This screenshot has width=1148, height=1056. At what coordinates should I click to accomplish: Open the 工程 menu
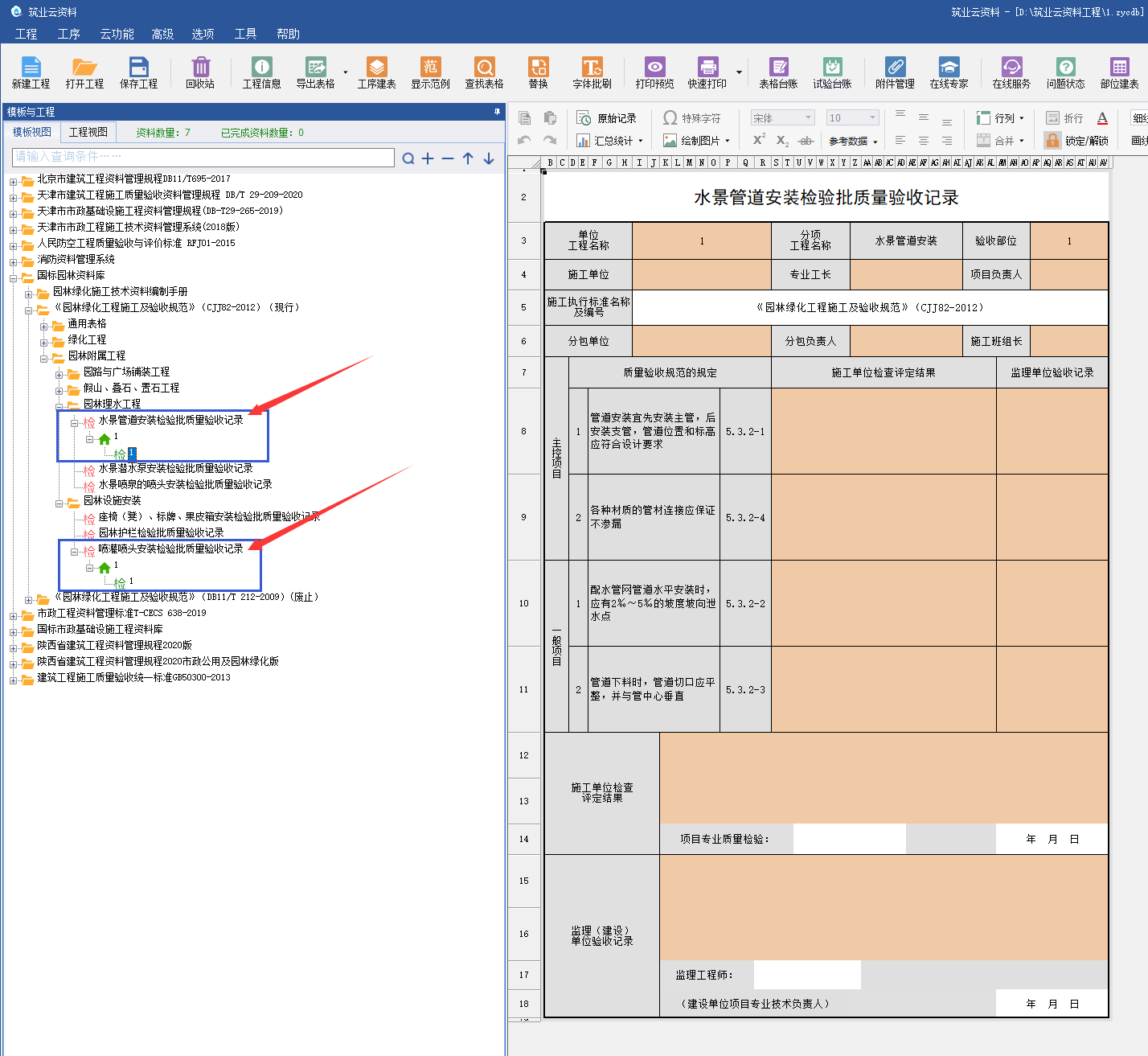click(x=26, y=34)
